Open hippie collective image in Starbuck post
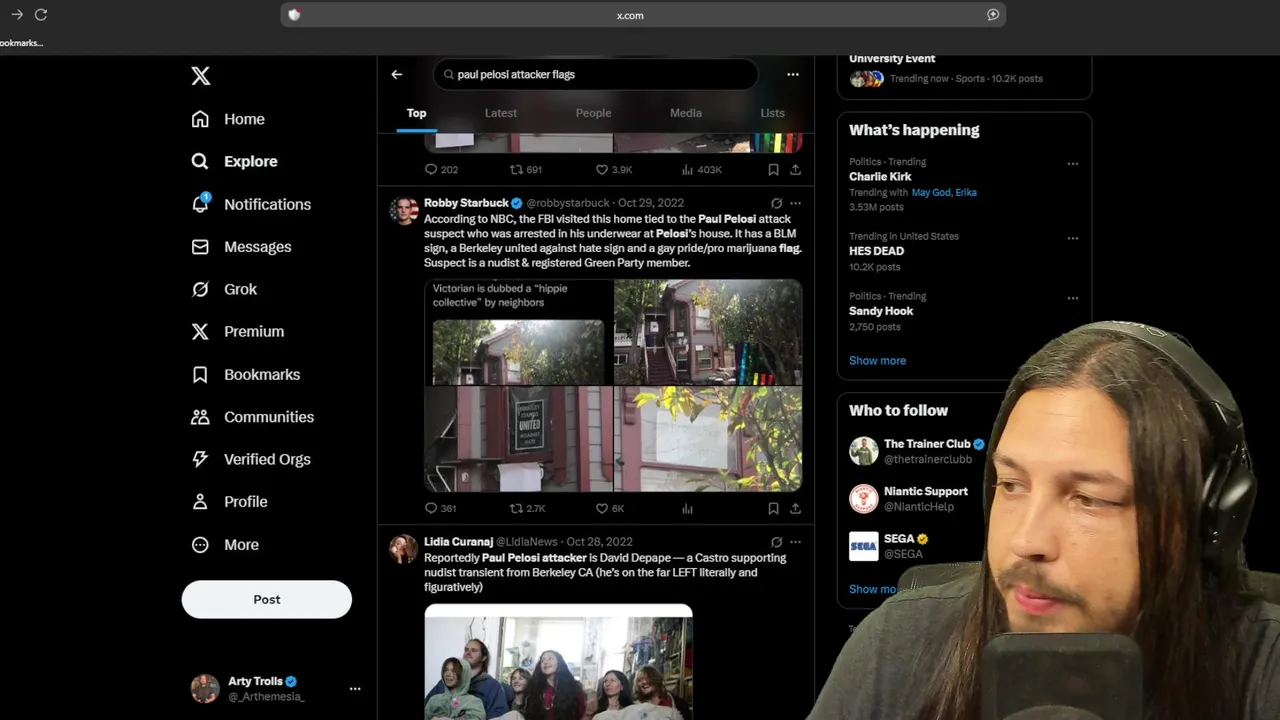The width and height of the screenshot is (1280, 720). click(518, 333)
